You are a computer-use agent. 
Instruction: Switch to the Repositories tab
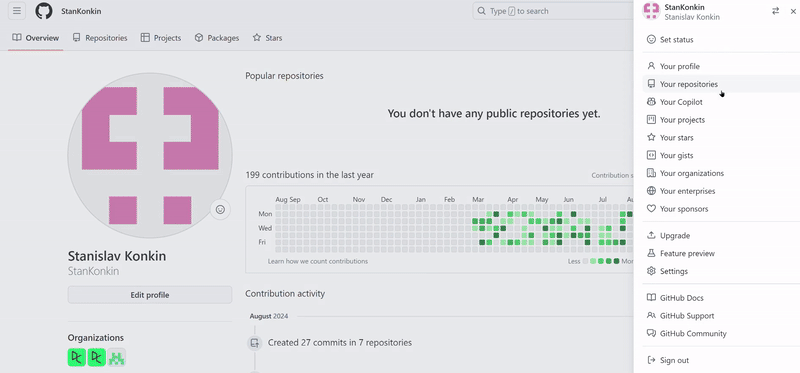100,38
